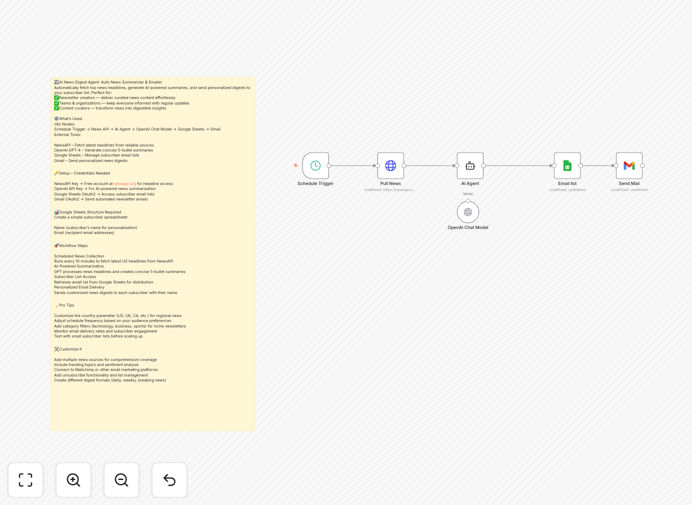Open the Pull News globe node
Screen dimensions: 692x505
tap(391, 166)
